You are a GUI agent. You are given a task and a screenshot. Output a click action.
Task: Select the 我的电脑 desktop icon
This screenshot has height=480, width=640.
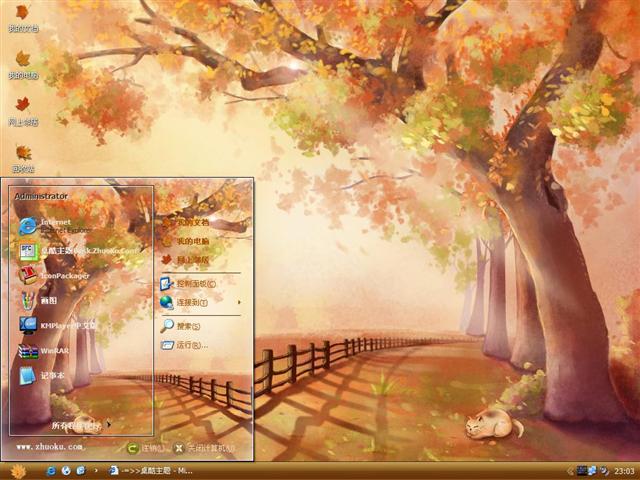point(23,65)
